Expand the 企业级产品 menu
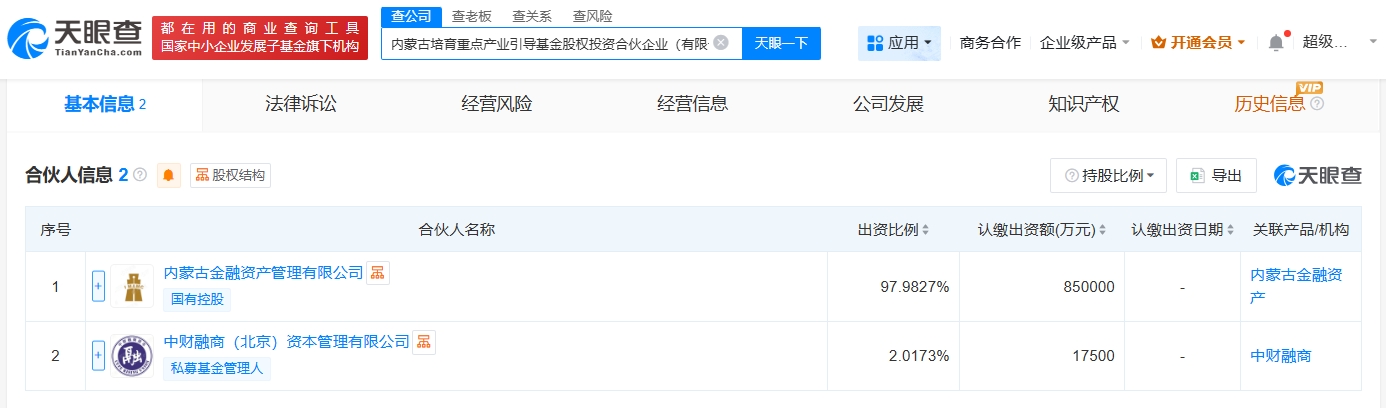The image size is (1386, 408). (1085, 43)
